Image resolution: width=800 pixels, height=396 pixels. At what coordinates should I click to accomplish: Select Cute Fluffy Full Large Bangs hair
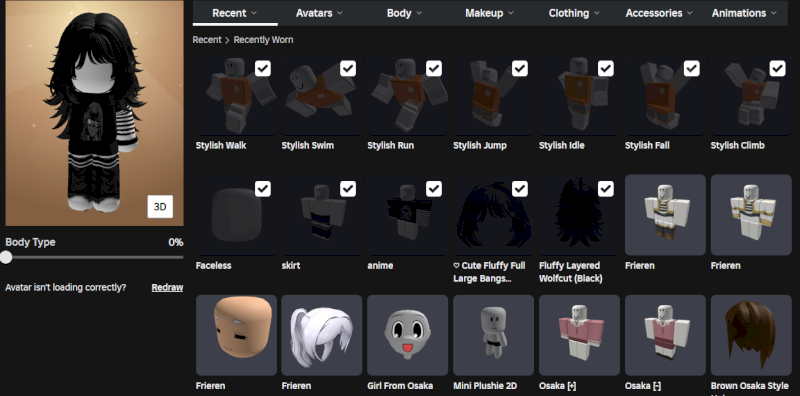coord(493,215)
